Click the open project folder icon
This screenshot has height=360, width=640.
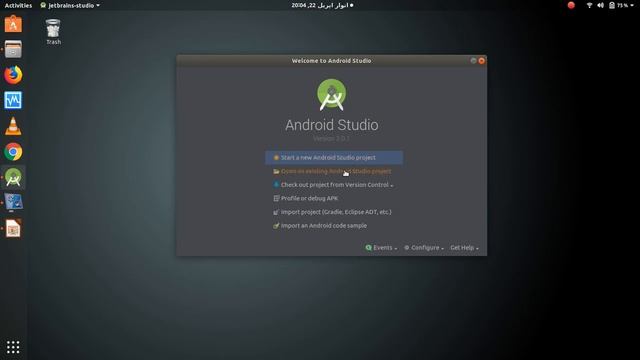pos(276,171)
